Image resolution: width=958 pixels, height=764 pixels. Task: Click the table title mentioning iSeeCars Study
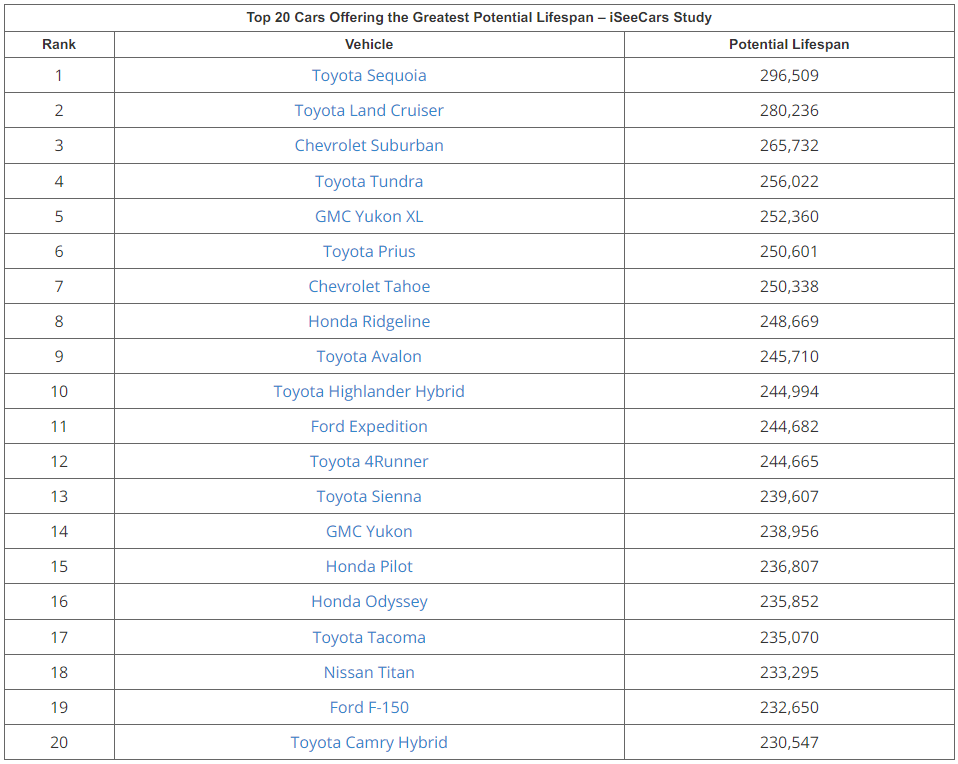[x=479, y=17]
